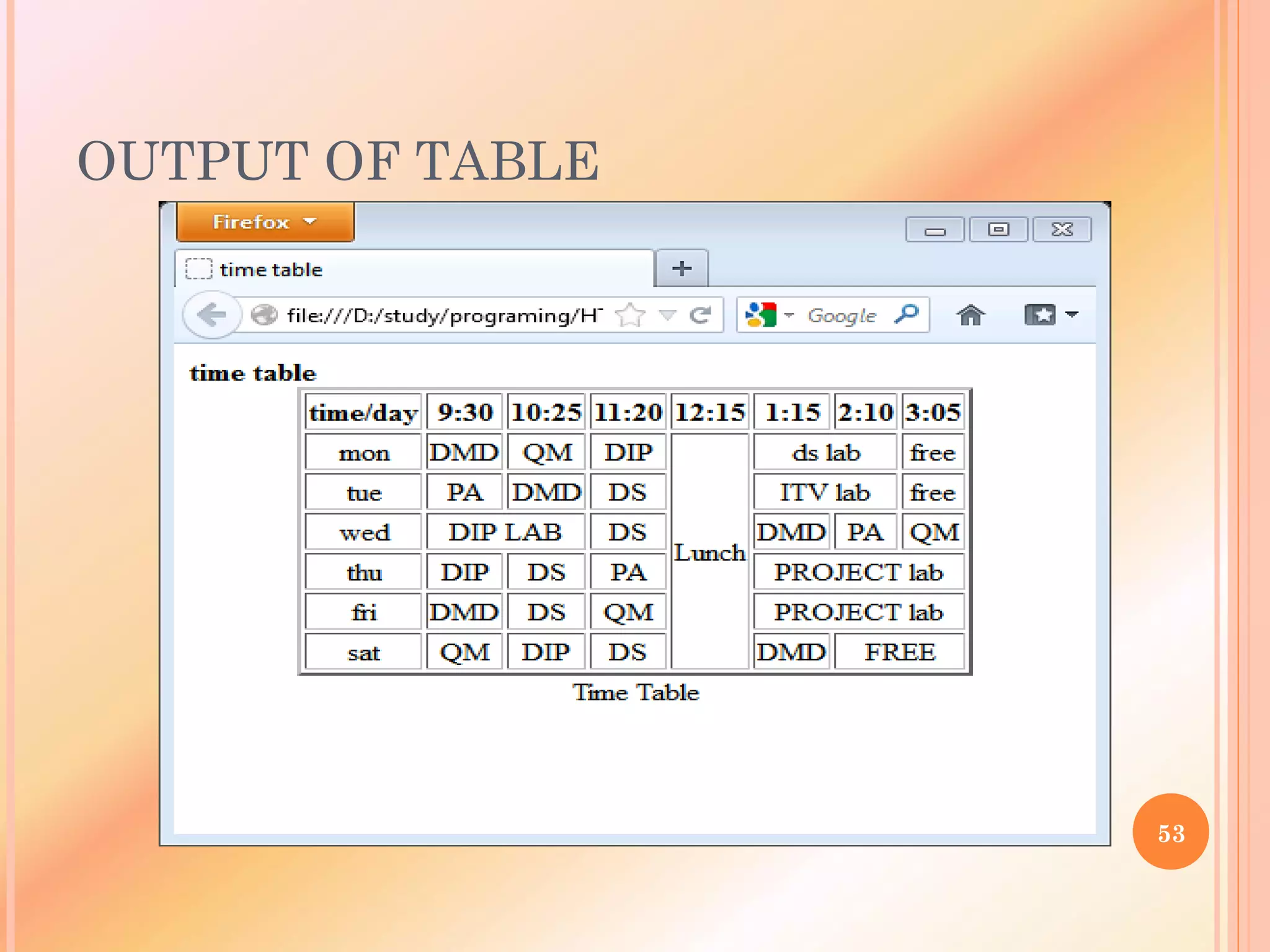Click 'PA' cell in tue row
Screen dimensions: 1270x952
(464, 493)
